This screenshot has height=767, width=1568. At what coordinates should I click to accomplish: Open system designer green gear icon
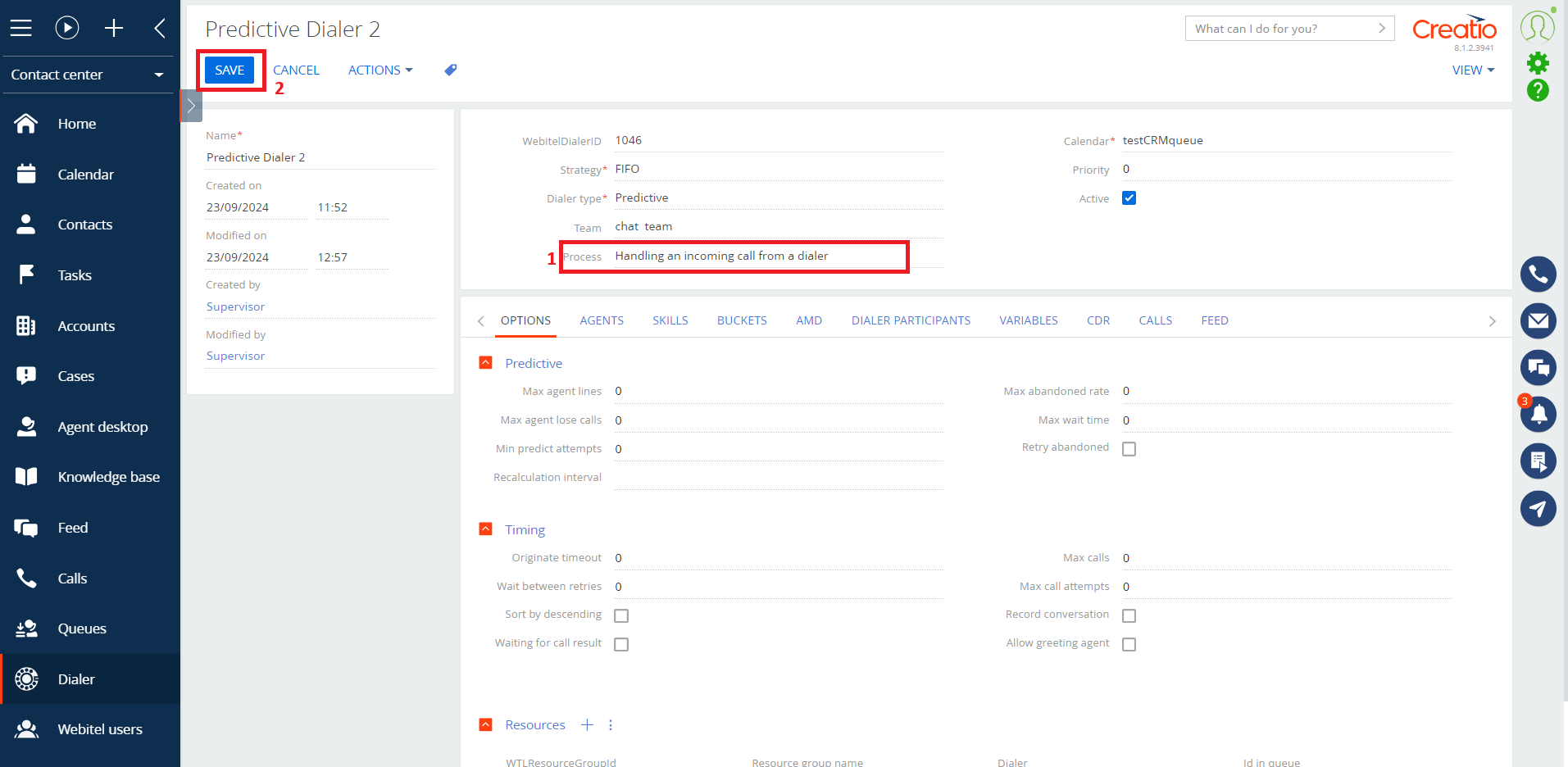click(x=1538, y=63)
